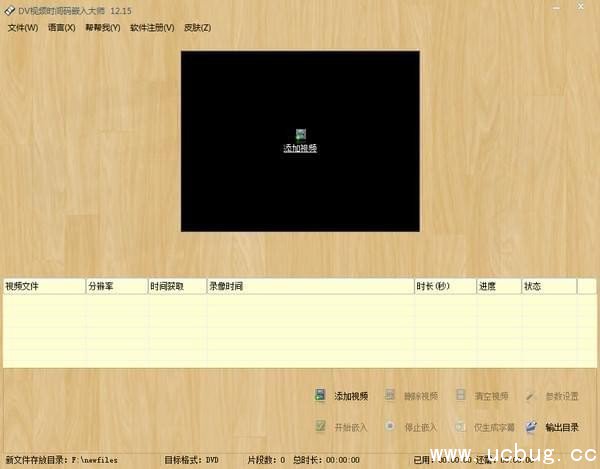Click the 仅生成字幕 generate subtitles only button

click(484, 427)
